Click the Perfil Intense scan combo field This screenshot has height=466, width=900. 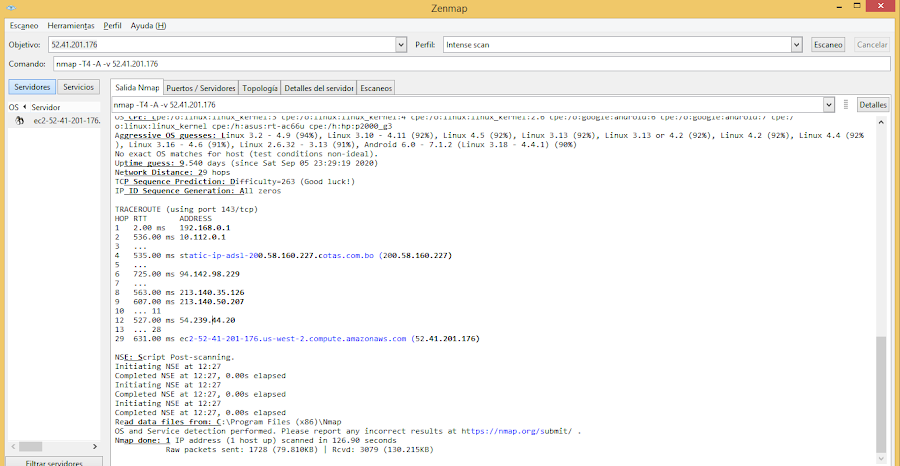pyautogui.click(x=617, y=45)
